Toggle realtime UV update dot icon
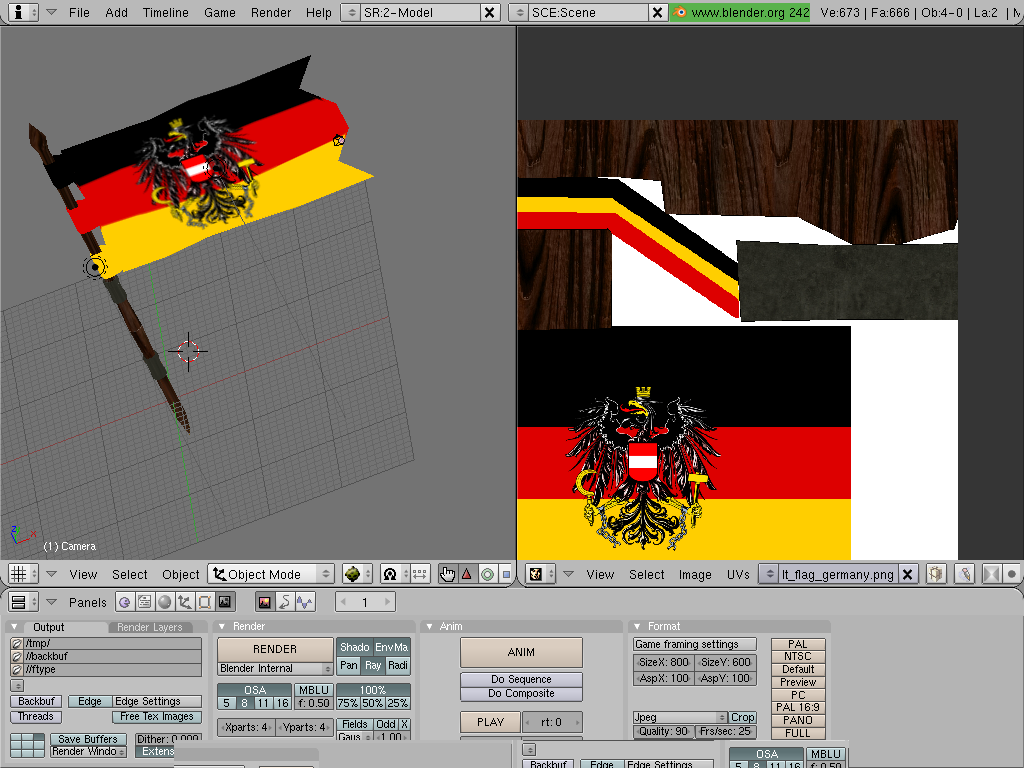Screen dimensions: 1024x768 tap(1012, 574)
